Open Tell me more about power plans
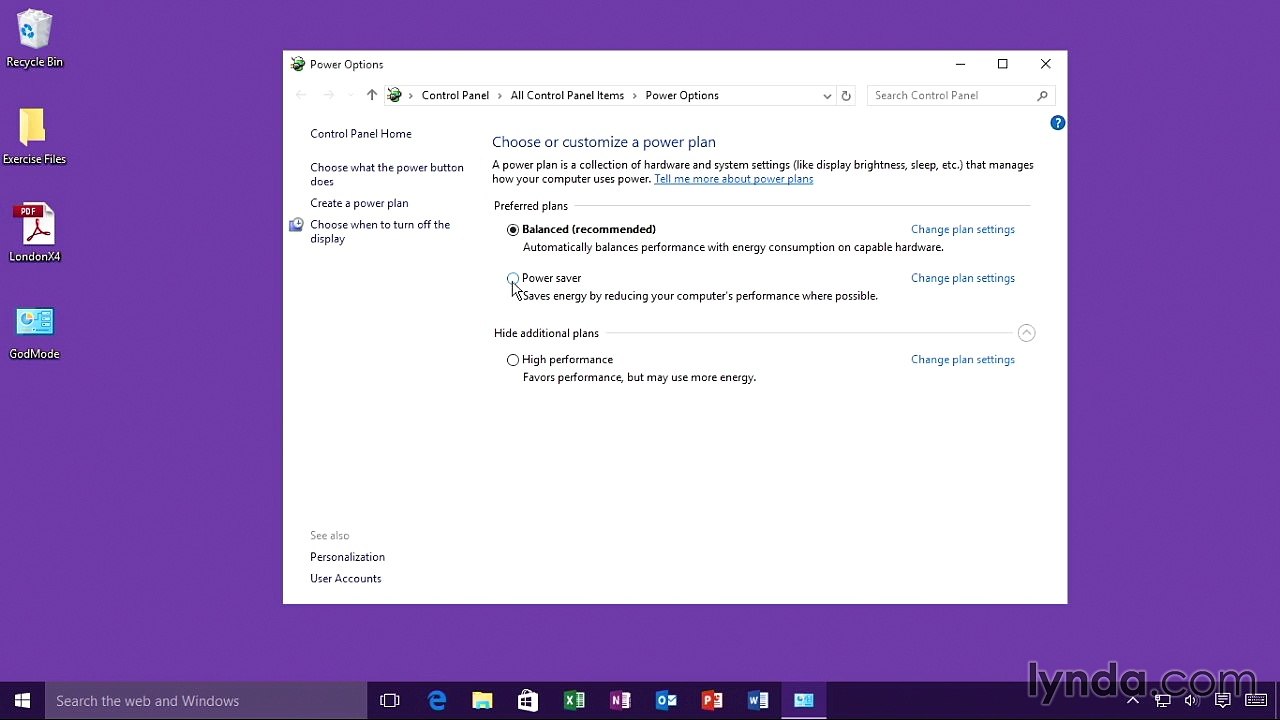Screen dimensions: 1280x720 [x=733, y=179]
